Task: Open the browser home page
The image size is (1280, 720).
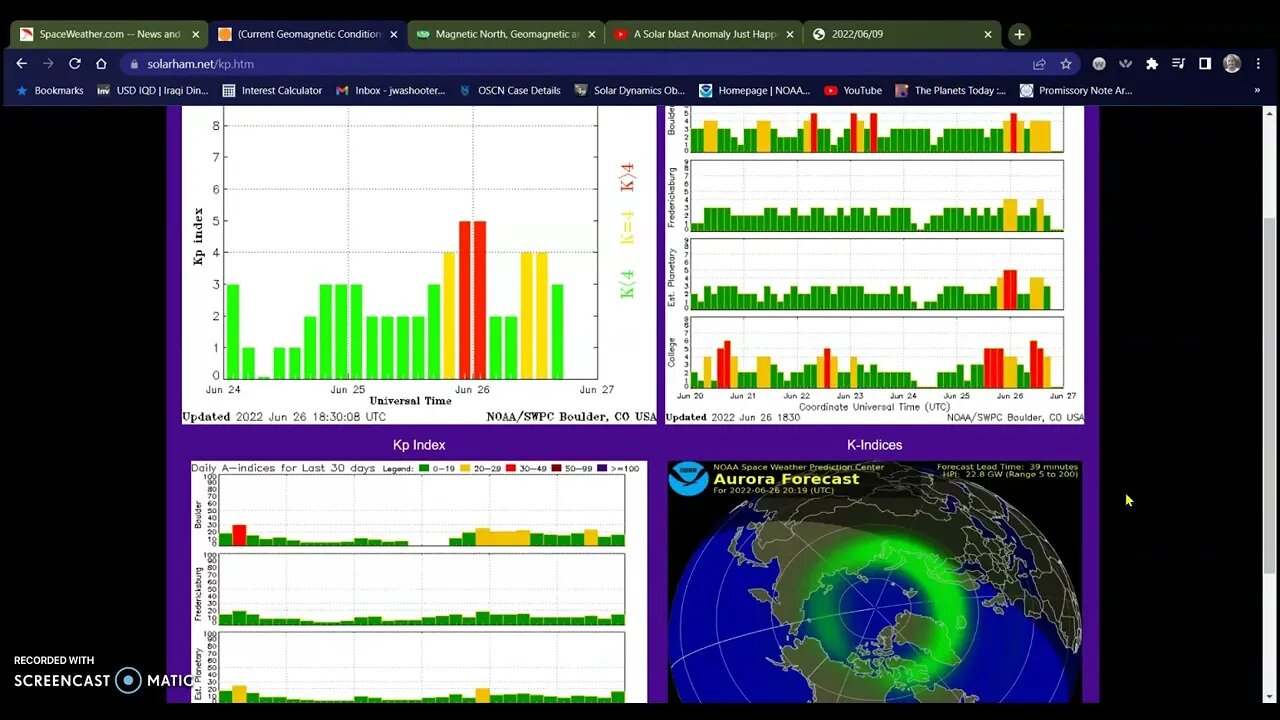Action: pyautogui.click(x=101, y=63)
